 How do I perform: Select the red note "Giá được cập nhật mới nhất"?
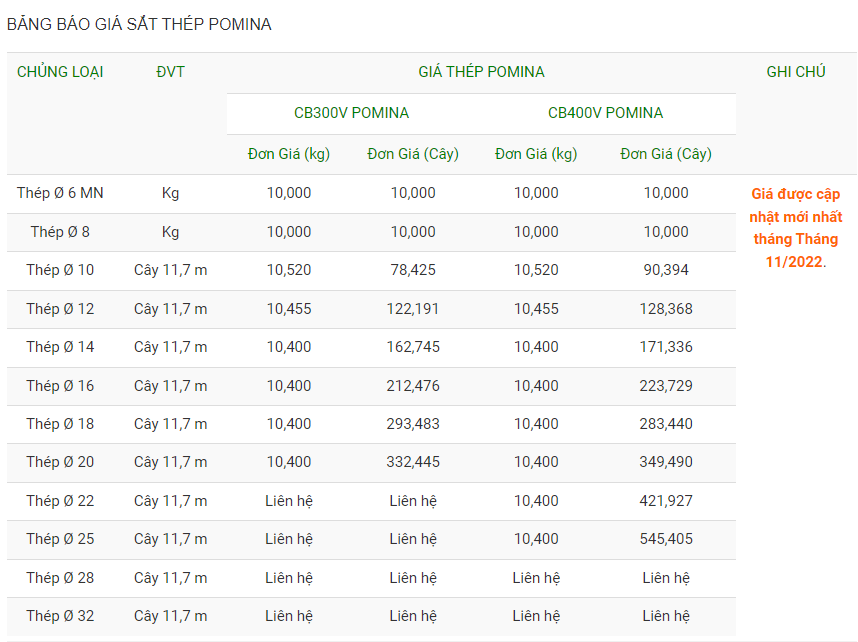(796, 205)
